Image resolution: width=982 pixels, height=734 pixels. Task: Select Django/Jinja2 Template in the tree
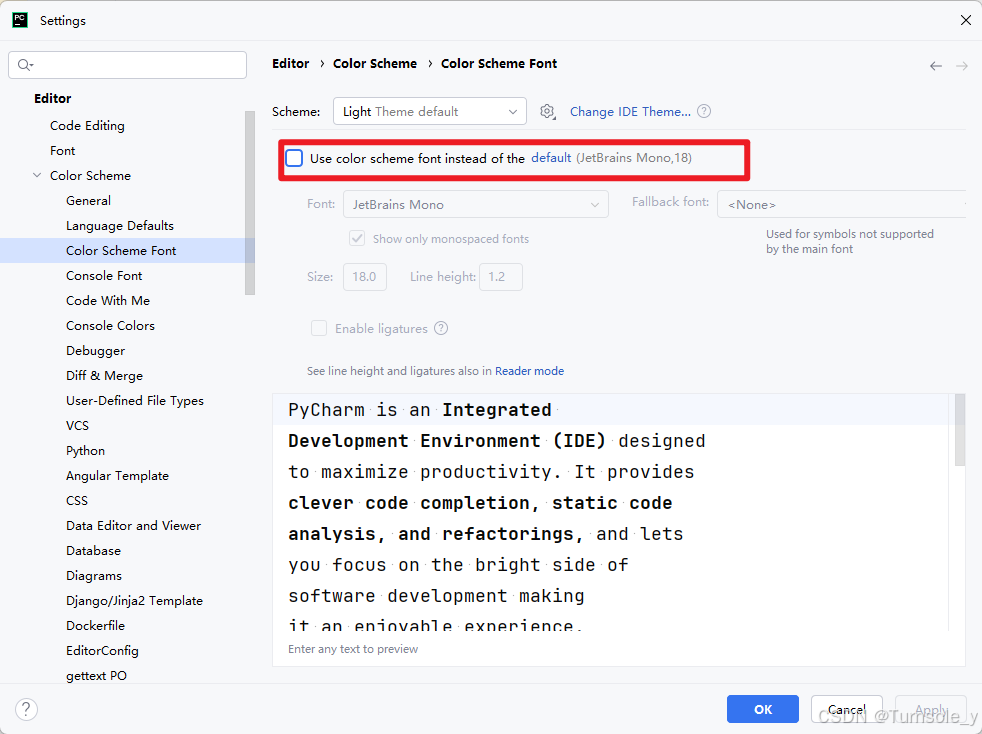134,601
